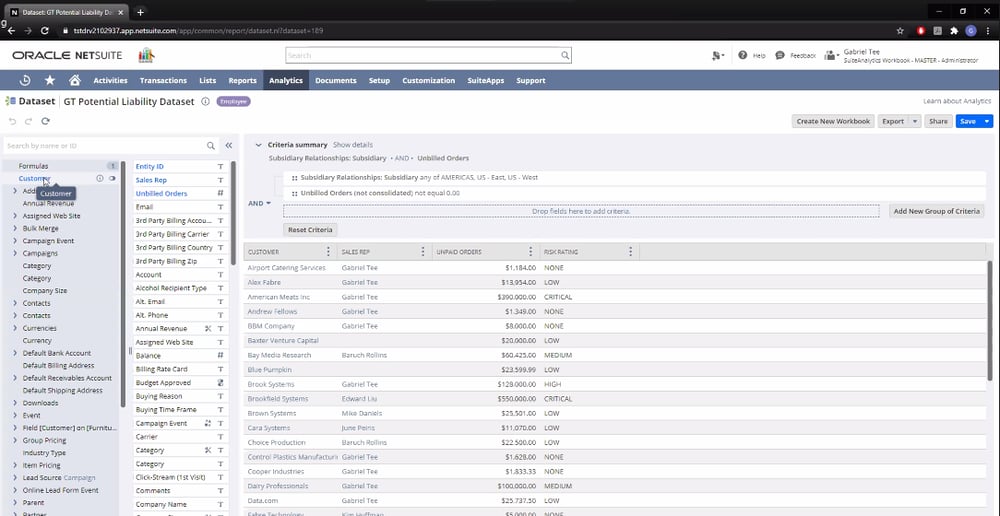Click the Reset Criteria button
The width and height of the screenshot is (1000, 516).
pos(311,230)
